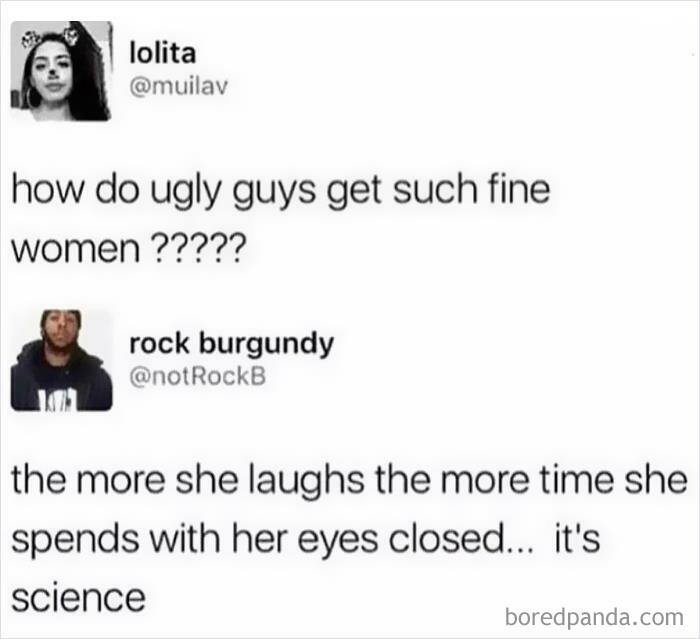Click the rock burgundy display name
This screenshot has width=700, height=639.
pos(231,344)
